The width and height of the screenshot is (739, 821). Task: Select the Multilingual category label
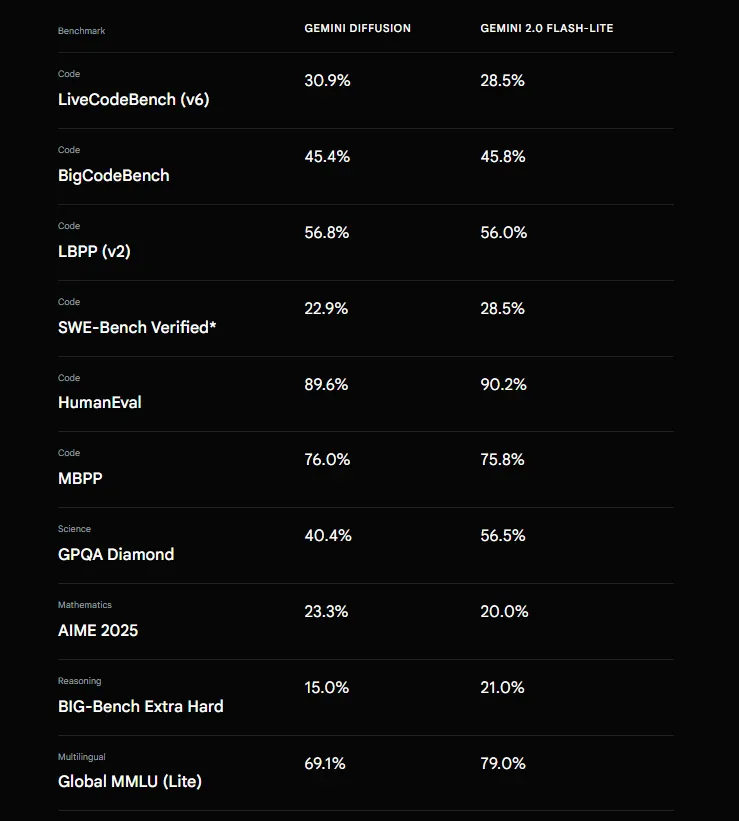82,757
